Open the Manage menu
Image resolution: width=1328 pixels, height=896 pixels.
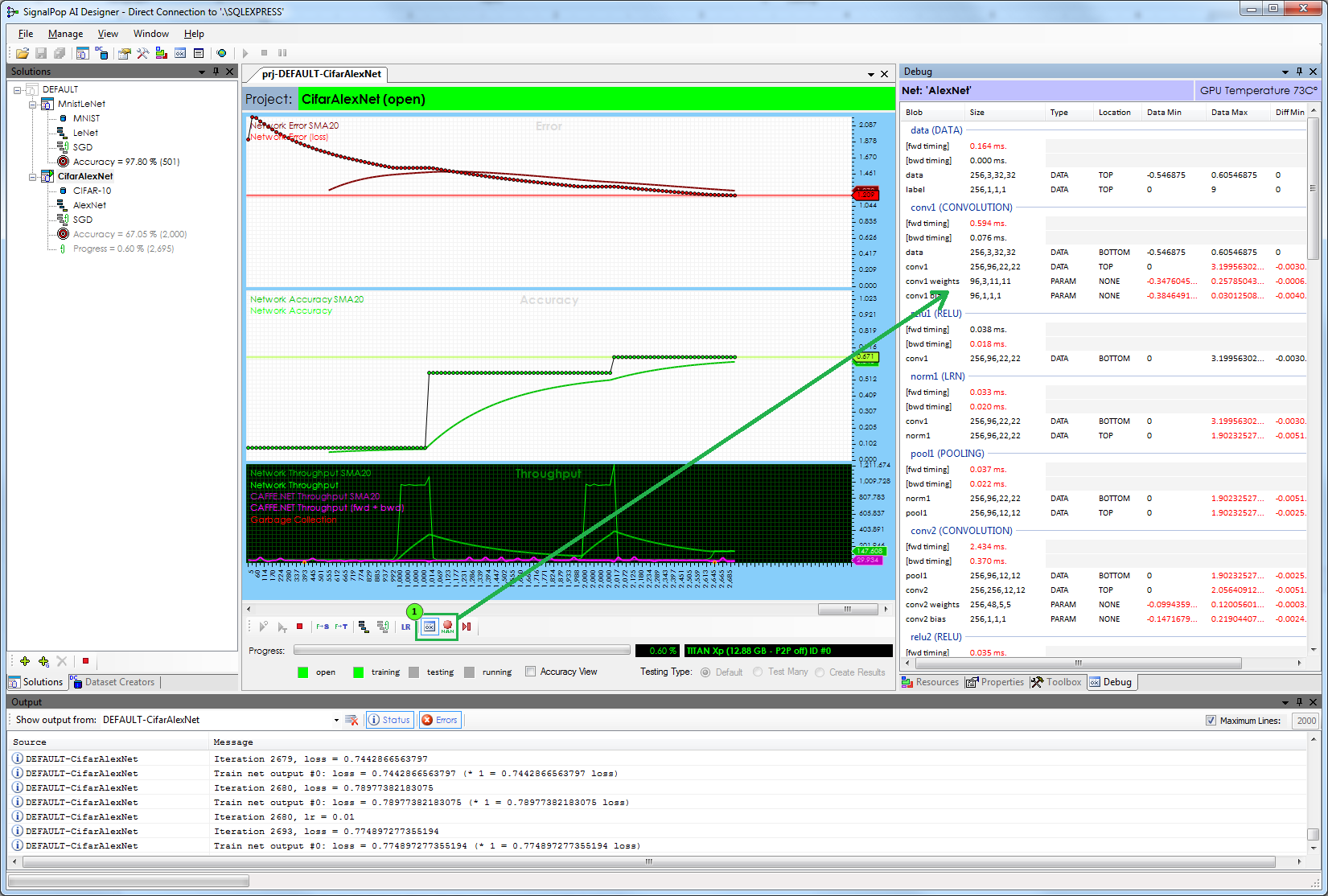point(65,34)
